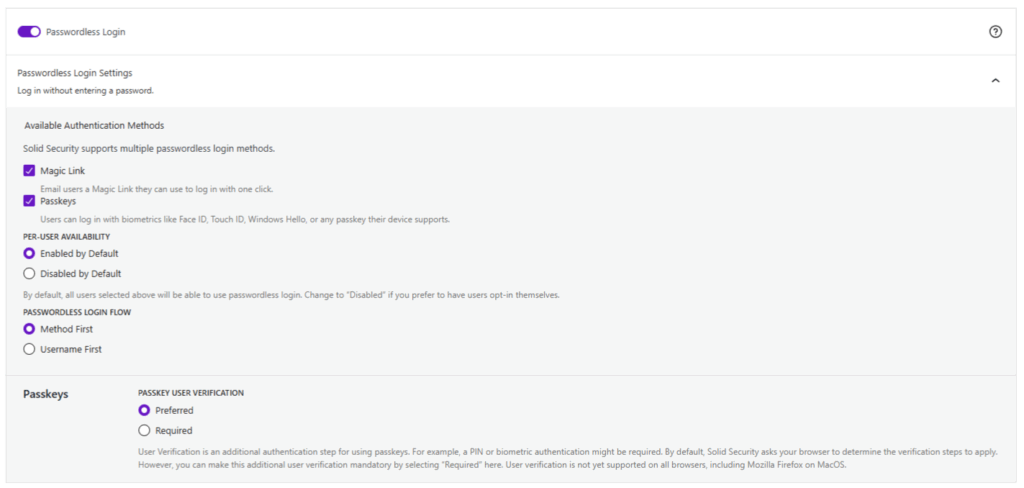
Task: Click the Passkeys checkbox label text
Action: coord(58,201)
